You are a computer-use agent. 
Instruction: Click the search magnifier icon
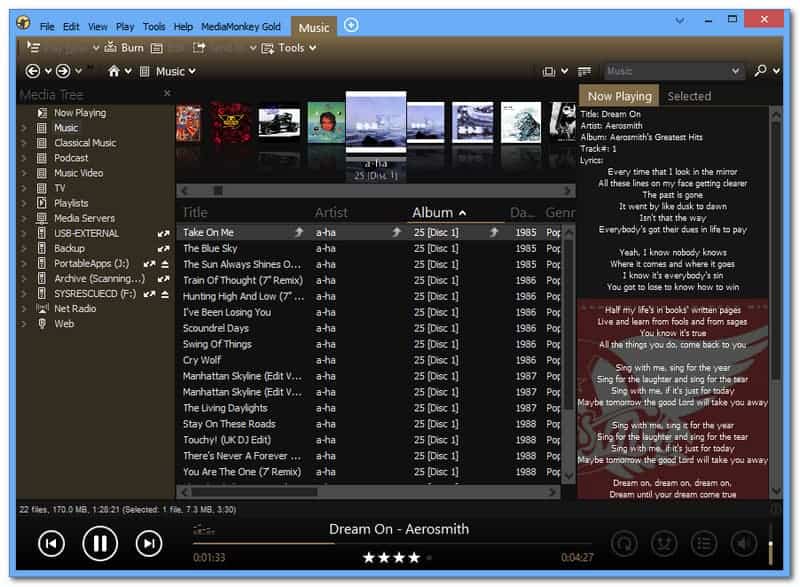click(761, 71)
